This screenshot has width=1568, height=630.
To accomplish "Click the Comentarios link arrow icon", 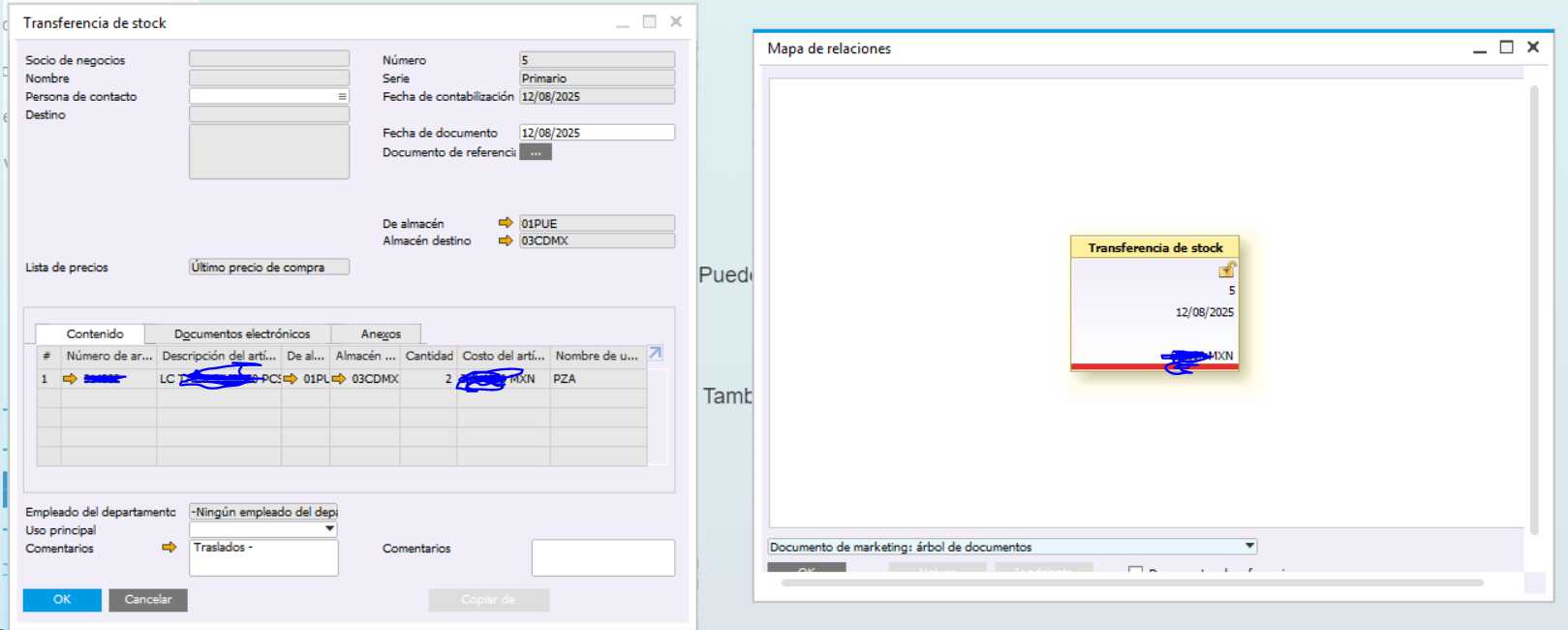I will coord(169,548).
